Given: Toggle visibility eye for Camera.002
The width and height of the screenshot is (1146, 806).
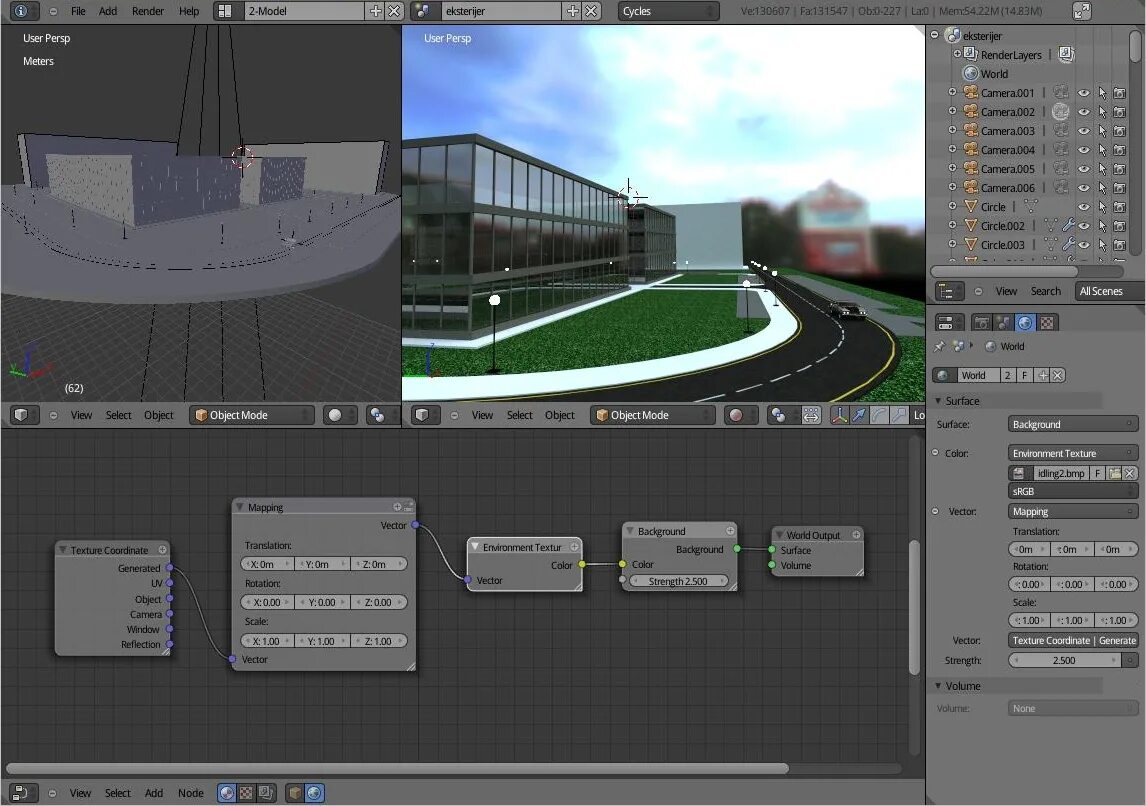Looking at the screenshot, I should click(x=1084, y=112).
